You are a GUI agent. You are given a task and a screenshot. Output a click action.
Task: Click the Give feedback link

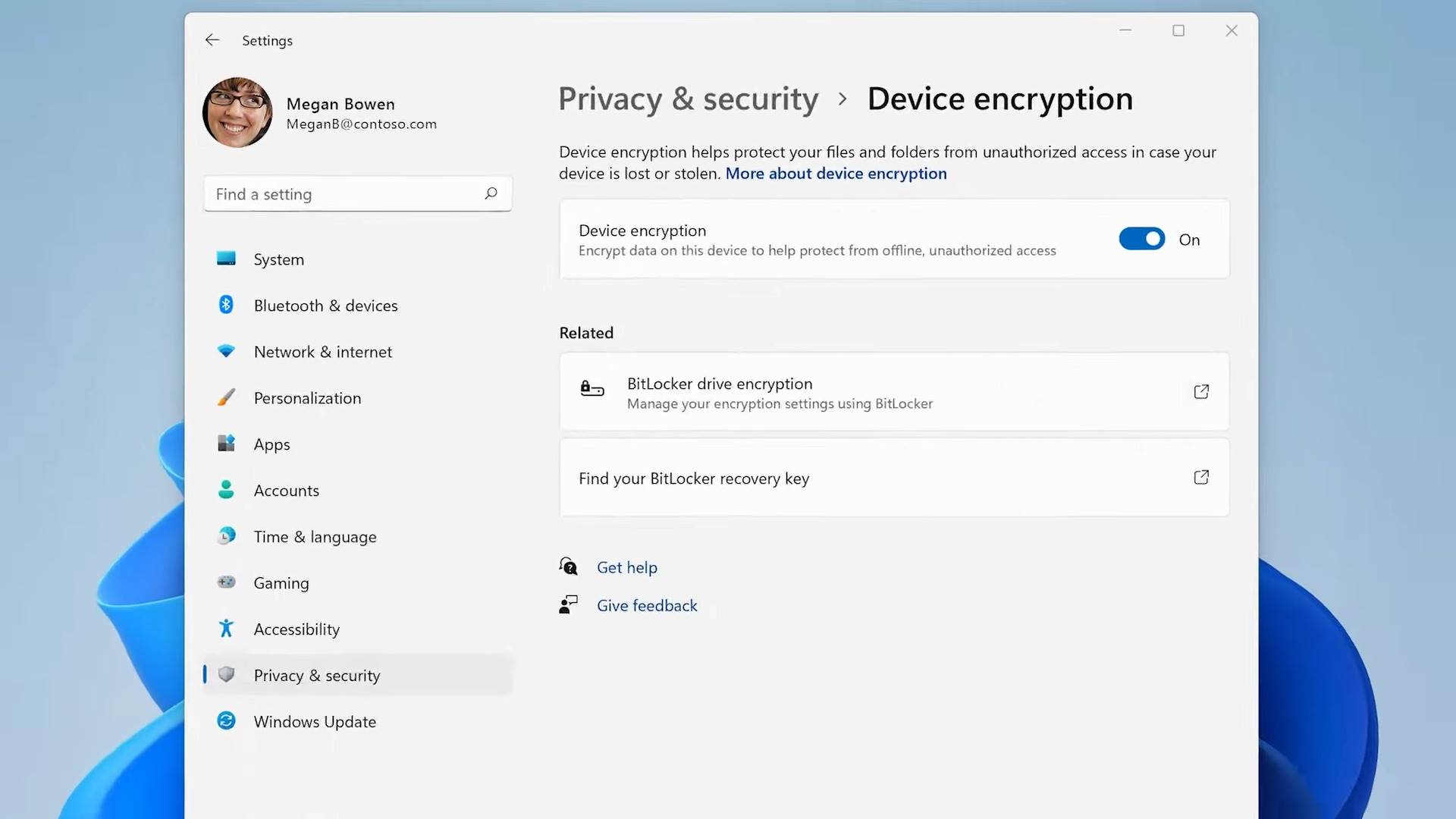[x=646, y=605]
